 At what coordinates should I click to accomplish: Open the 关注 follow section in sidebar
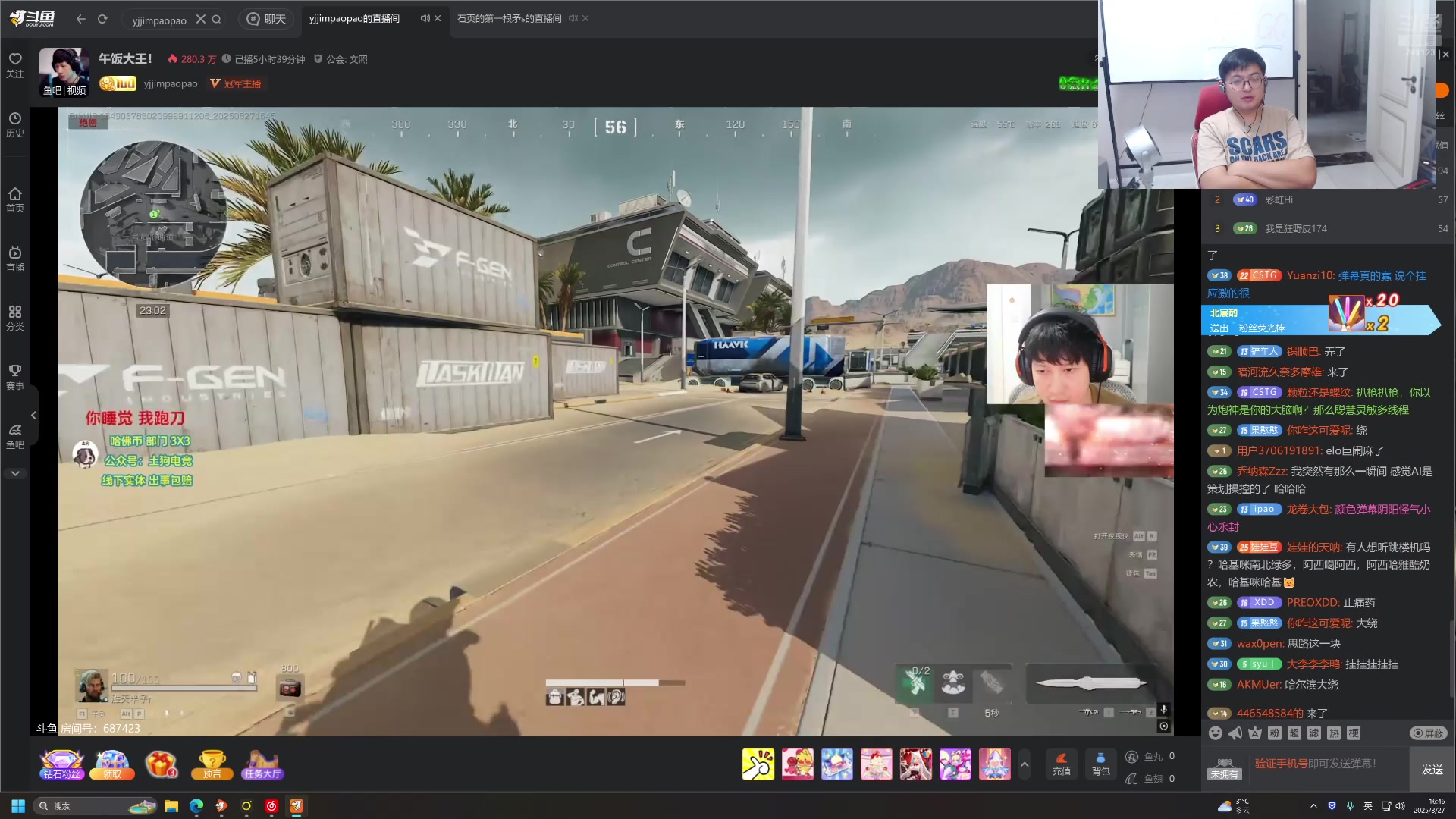pos(15,65)
